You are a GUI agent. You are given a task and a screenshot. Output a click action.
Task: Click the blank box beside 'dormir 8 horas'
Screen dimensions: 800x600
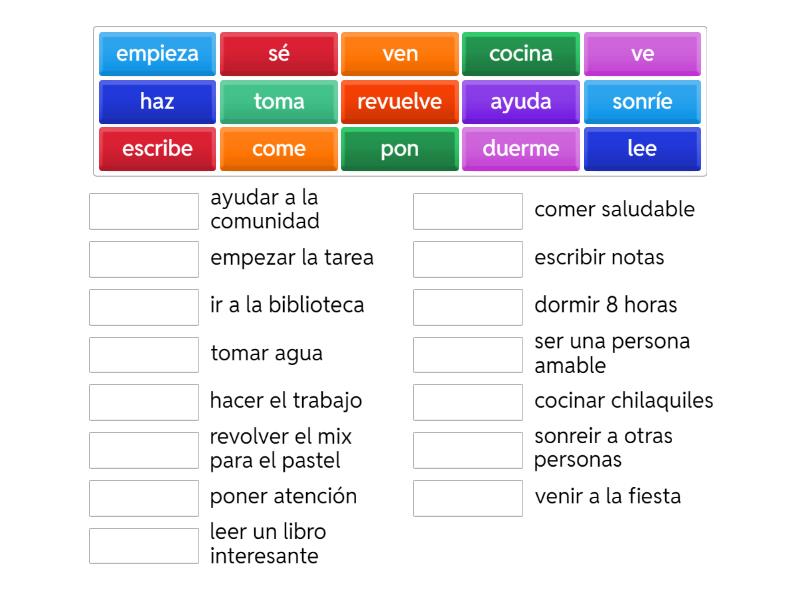468,307
